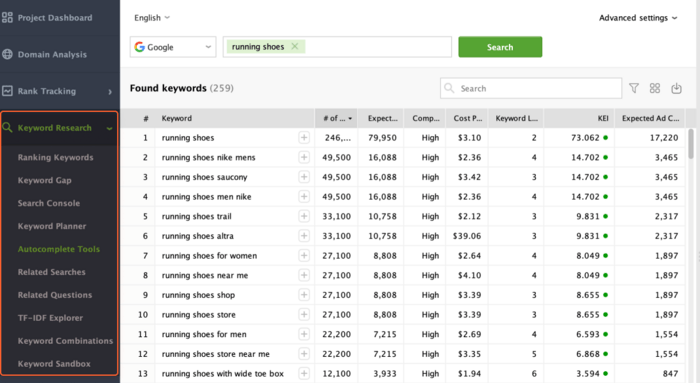
Task: Click green KEI dot for 'running shoes altra'
Action: (x=605, y=236)
